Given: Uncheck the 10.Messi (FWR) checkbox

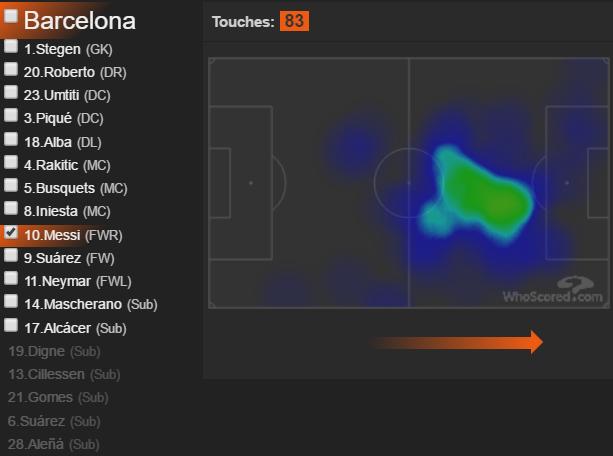Looking at the screenshot, I should point(11,232).
